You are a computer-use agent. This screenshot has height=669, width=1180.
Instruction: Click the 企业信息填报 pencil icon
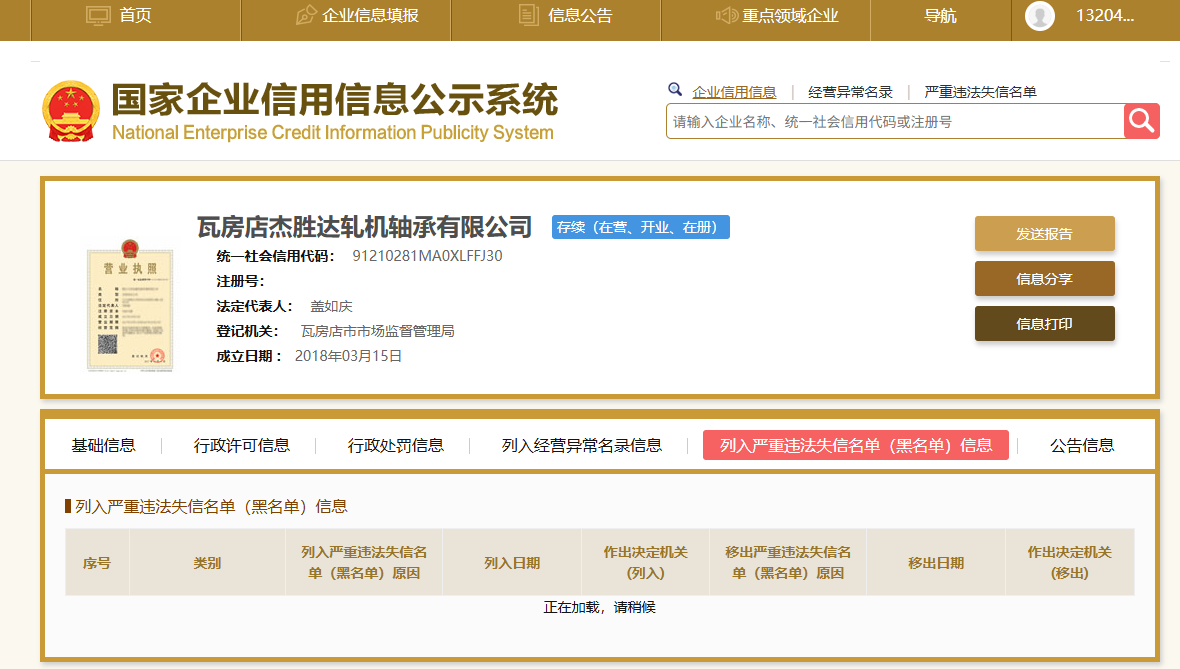coord(306,16)
